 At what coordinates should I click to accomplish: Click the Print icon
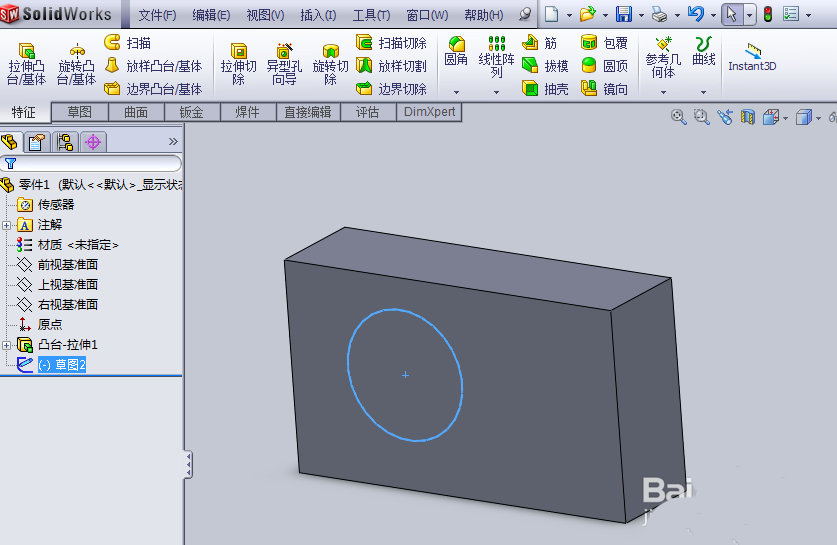pos(660,14)
